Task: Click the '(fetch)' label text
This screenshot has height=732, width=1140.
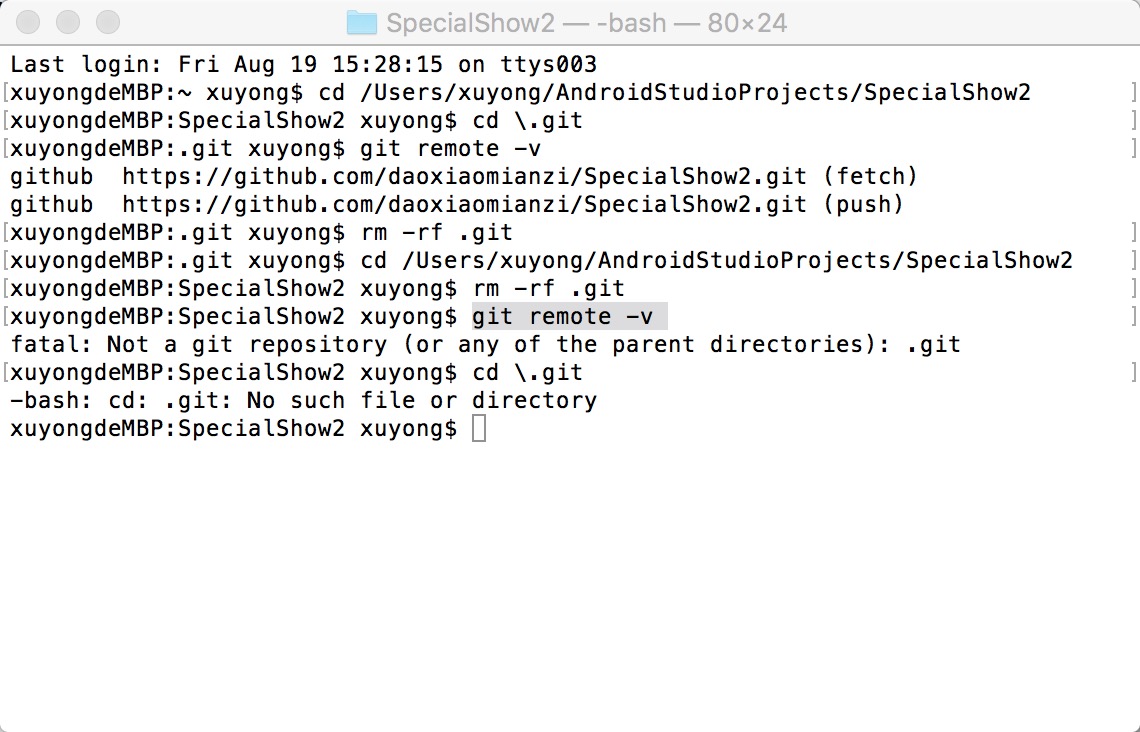Action: click(x=870, y=177)
